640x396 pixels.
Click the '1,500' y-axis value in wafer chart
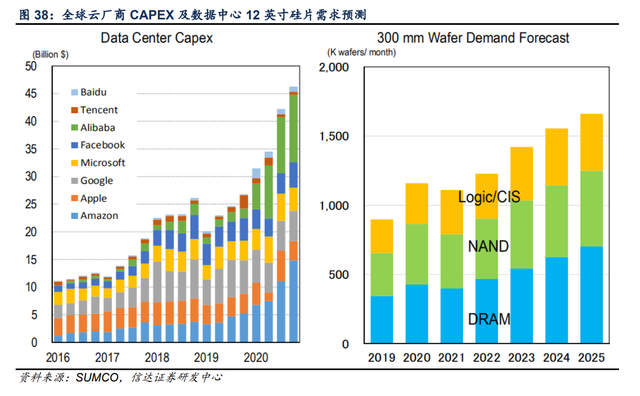pyautogui.click(x=334, y=136)
